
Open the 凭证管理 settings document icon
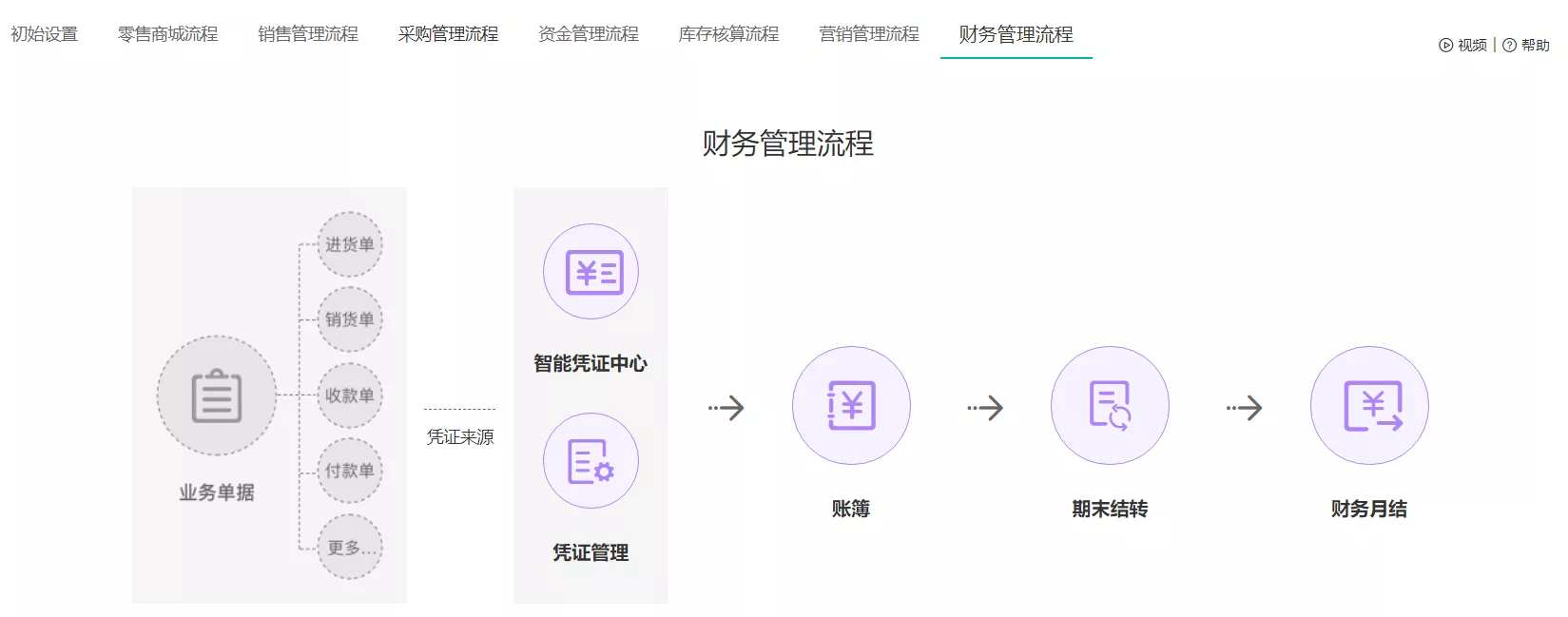(x=590, y=461)
